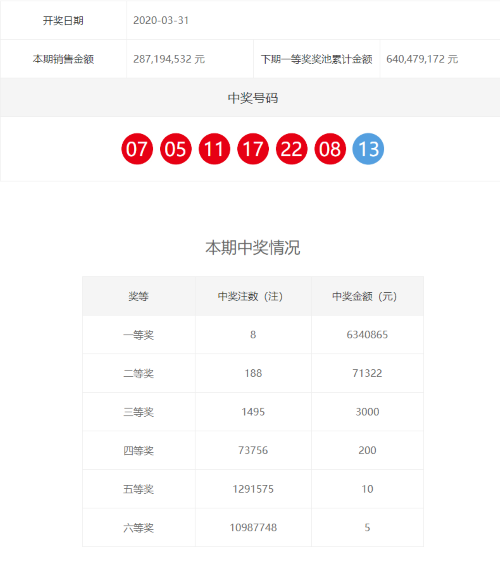Click the 二等奖 row label
The height and width of the screenshot is (561, 500).
[x=138, y=374]
